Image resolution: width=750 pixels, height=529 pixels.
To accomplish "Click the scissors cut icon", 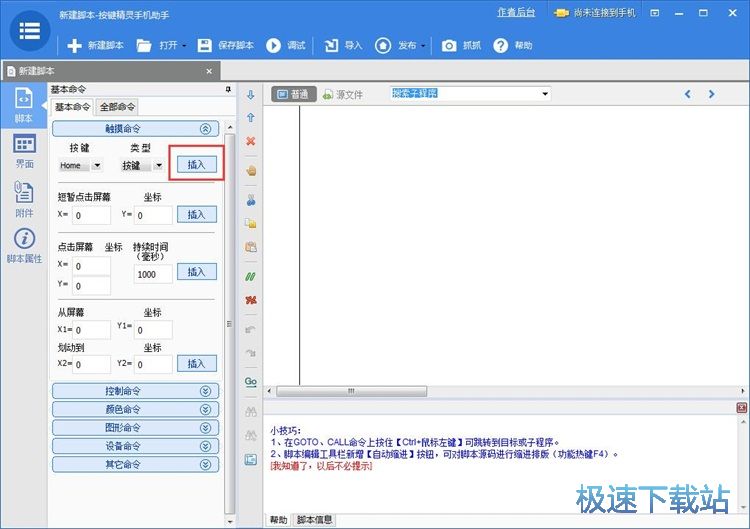I will click(251, 200).
